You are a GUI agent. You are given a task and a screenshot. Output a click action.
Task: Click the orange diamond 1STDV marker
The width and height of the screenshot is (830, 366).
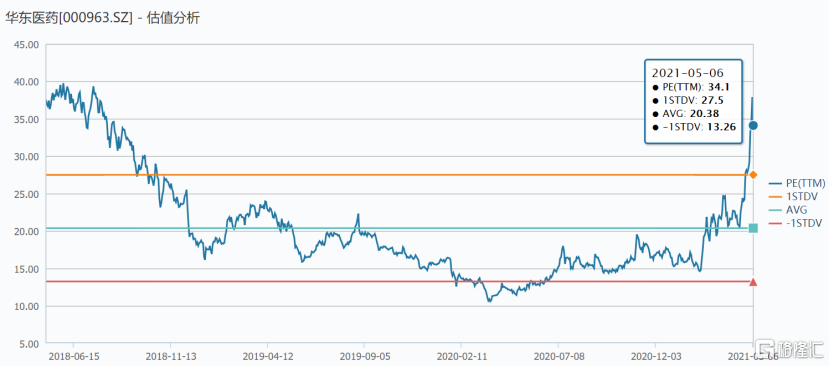tap(753, 175)
